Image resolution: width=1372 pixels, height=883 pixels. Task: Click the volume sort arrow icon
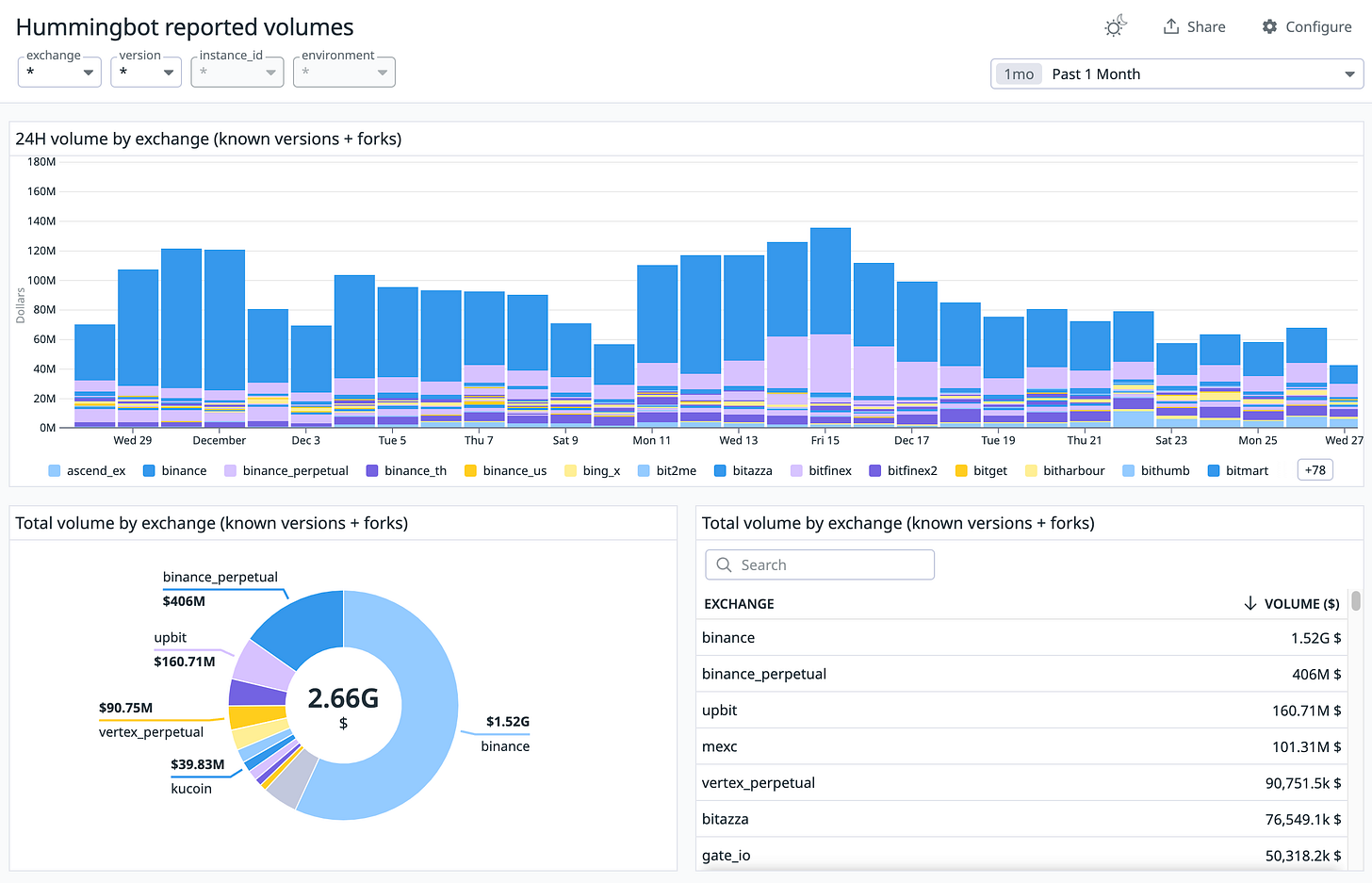click(x=1250, y=603)
